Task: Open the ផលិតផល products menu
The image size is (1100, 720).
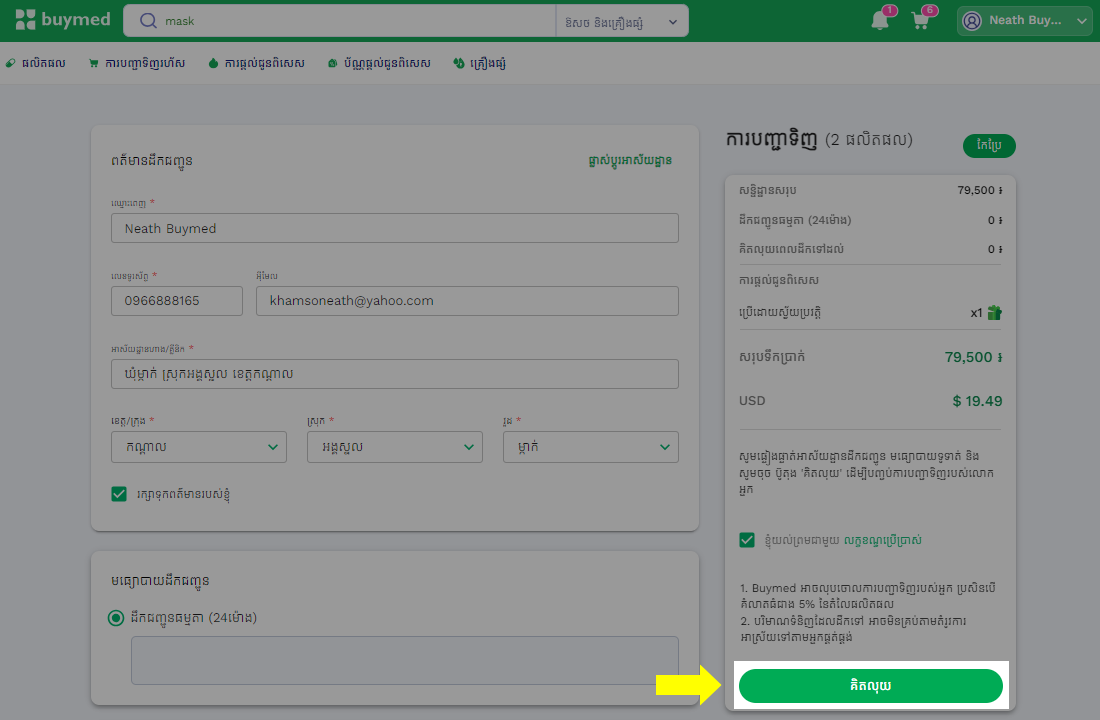Action: point(35,63)
